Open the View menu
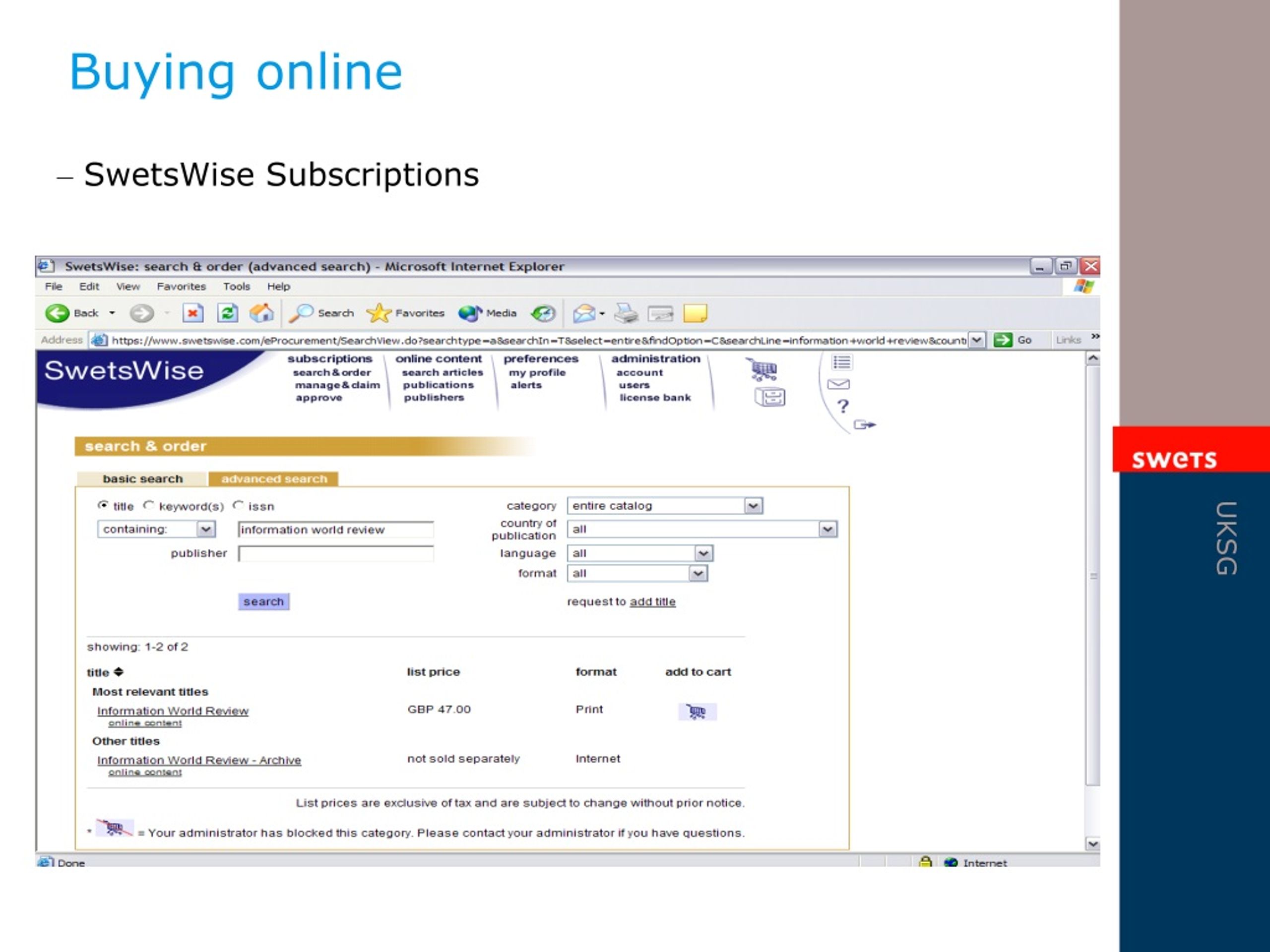This screenshot has width=1270, height=952. pos(128,287)
